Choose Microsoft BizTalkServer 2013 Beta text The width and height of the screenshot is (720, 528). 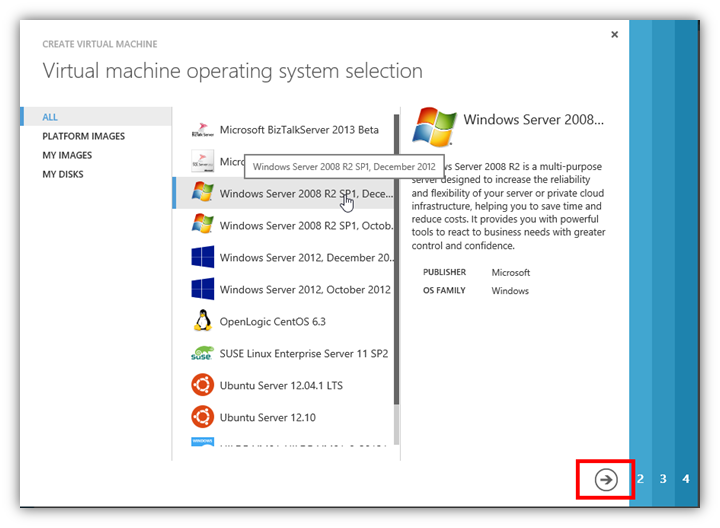coord(299,130)
